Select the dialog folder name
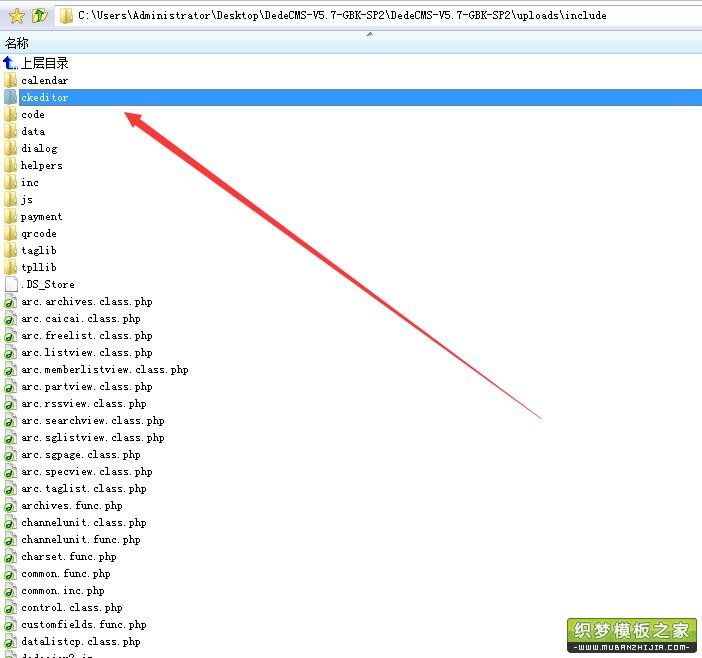 pyautogui.click(x=39, y=149)
